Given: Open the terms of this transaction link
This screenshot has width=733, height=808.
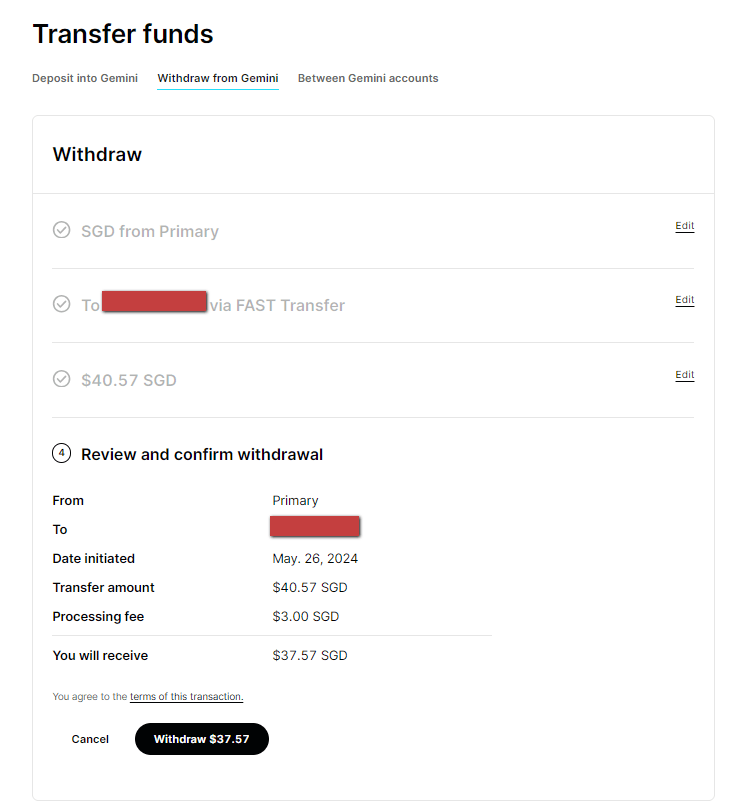Looking at the screenshot, I should pos(187,696).
